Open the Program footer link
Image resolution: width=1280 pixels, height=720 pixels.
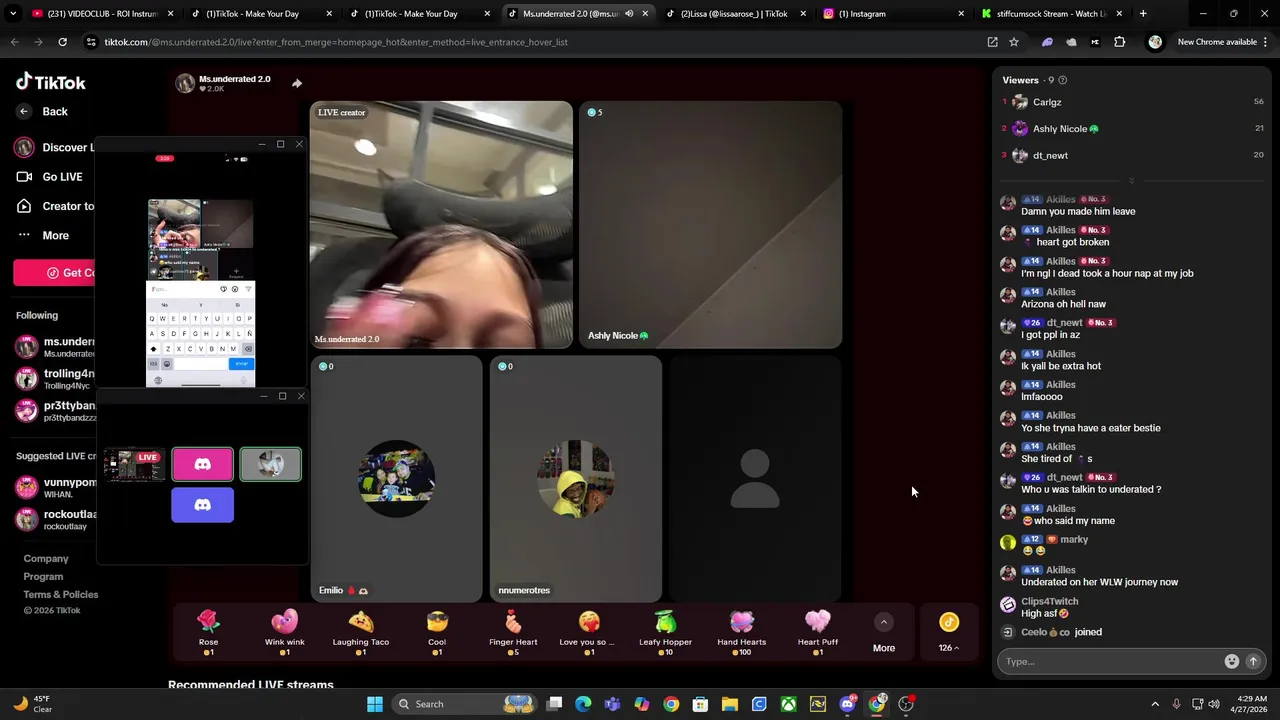[43, 577]
